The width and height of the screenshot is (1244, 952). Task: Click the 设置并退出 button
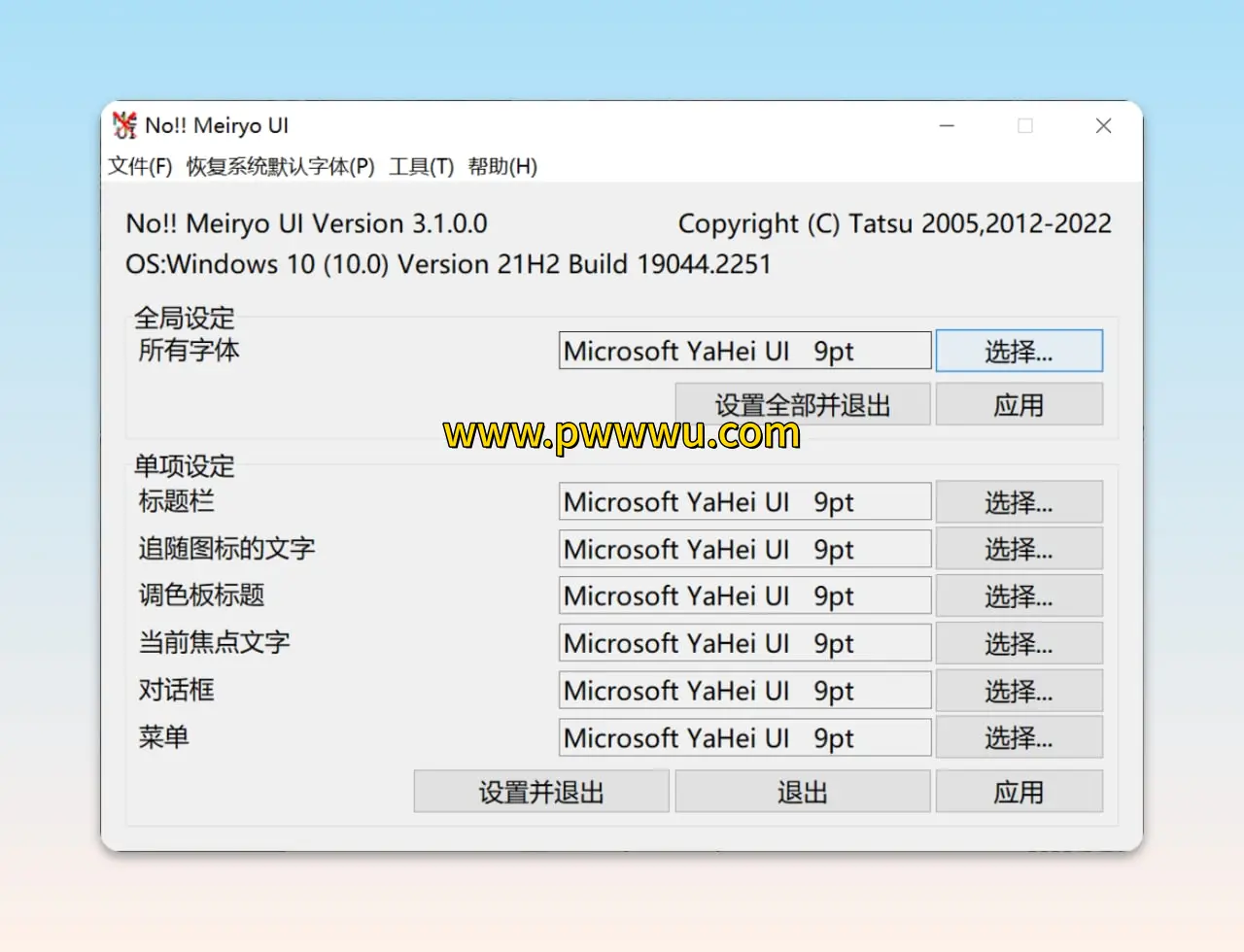pyautogui.click(x=540, y=792)
